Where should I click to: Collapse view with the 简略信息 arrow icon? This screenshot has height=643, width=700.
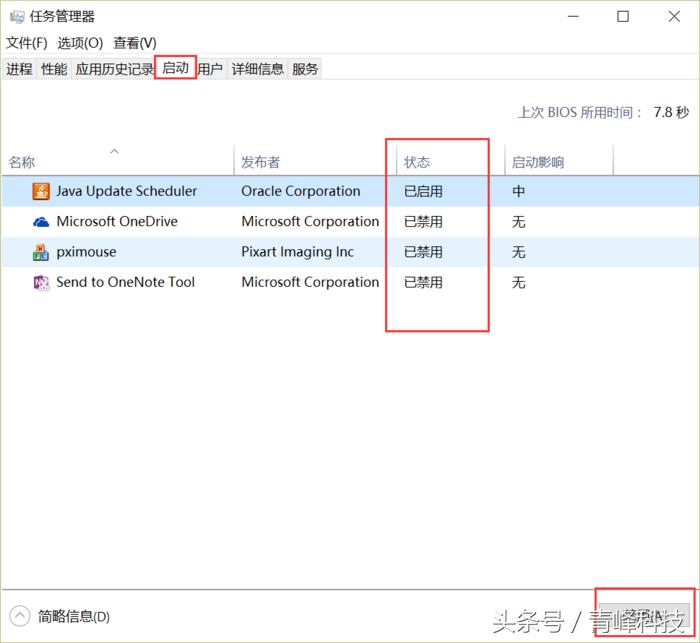(19, 616)
